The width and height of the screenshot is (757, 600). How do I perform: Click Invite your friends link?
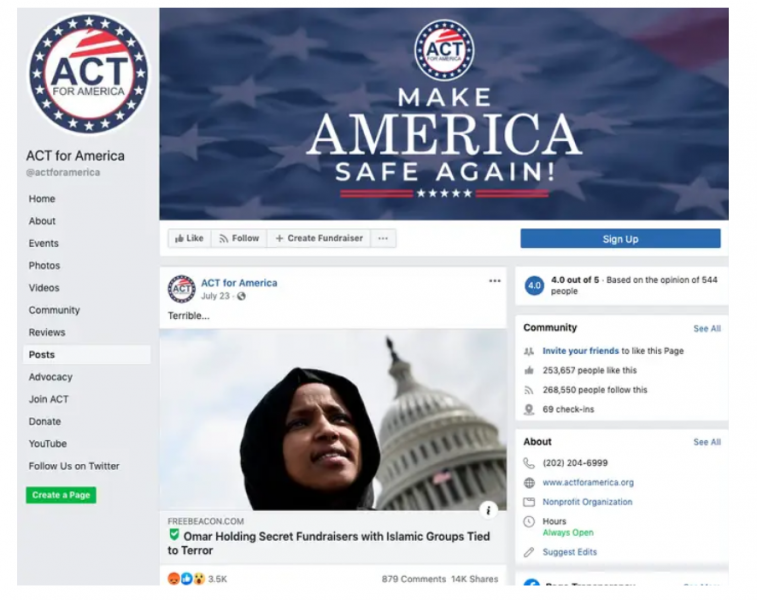pyautogui.click(x=580, y=351)
